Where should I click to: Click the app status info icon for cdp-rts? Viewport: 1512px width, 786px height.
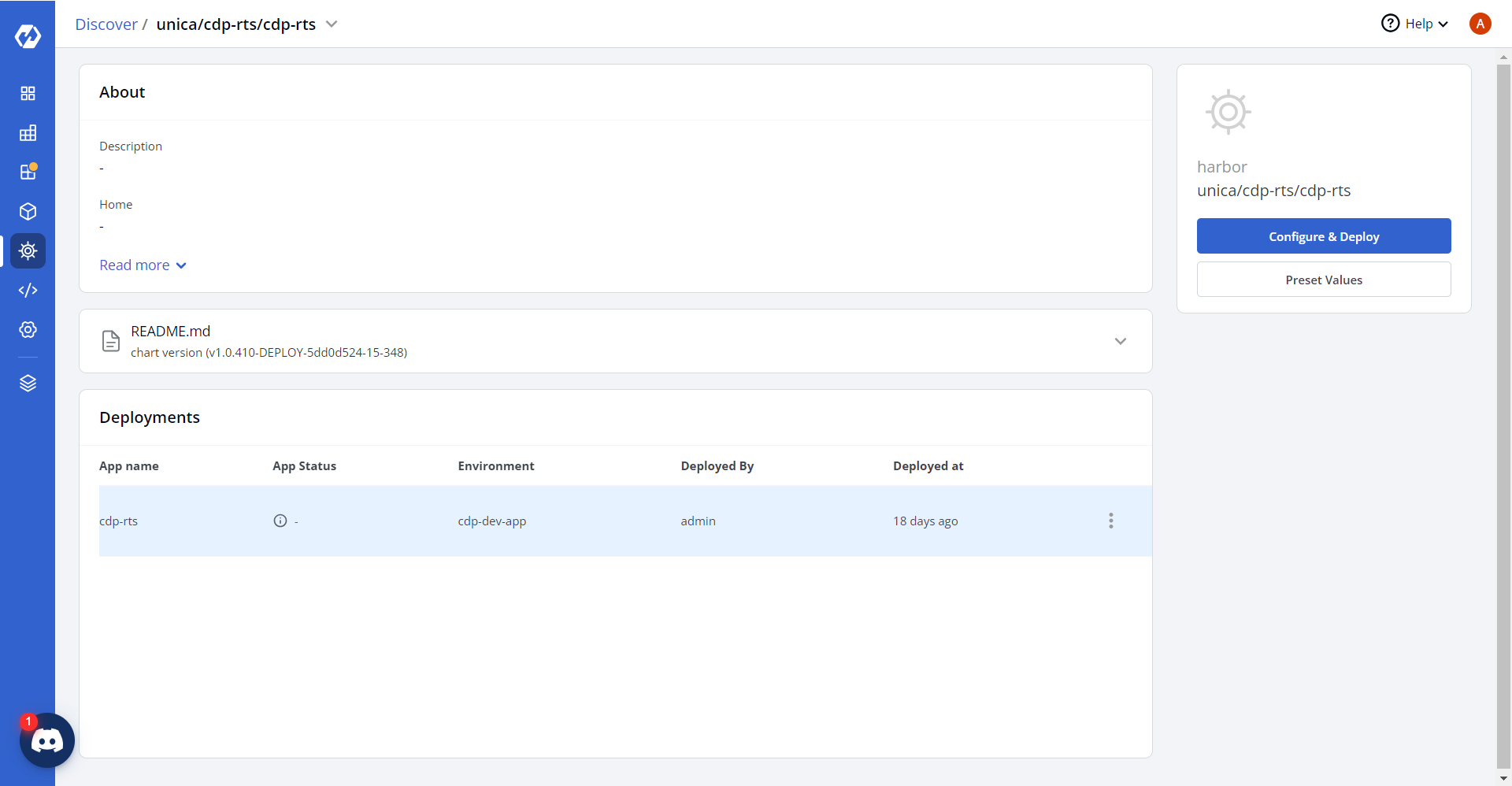point(280,521)
